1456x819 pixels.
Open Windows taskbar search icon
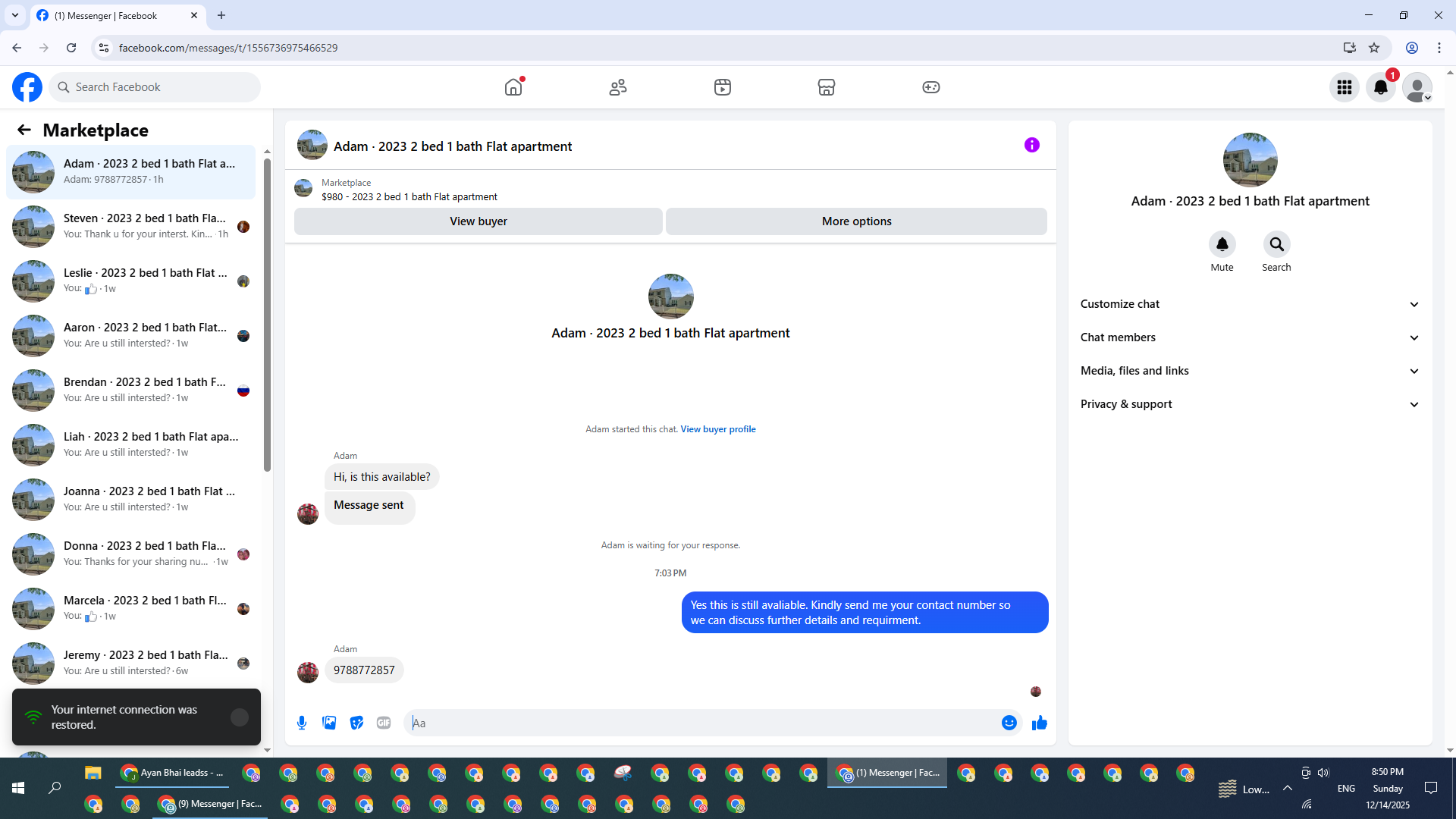[55, 788]
